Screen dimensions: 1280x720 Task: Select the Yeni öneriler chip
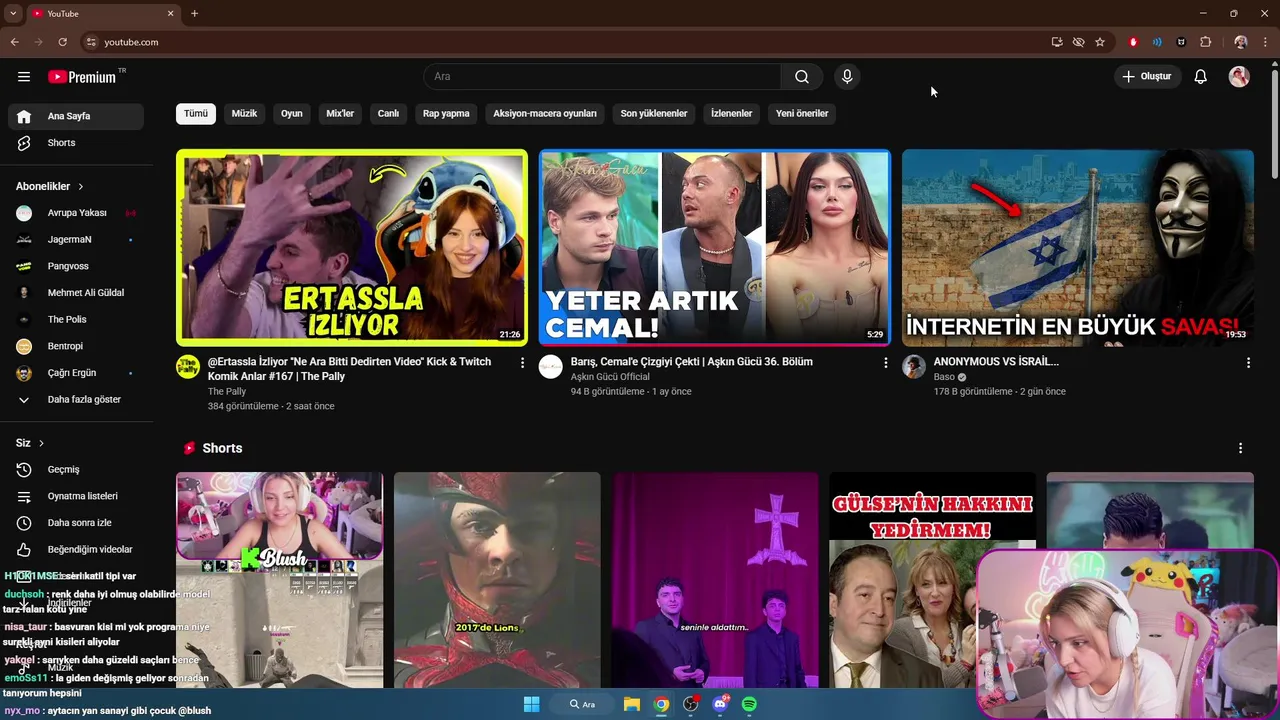tap(802, 113)
